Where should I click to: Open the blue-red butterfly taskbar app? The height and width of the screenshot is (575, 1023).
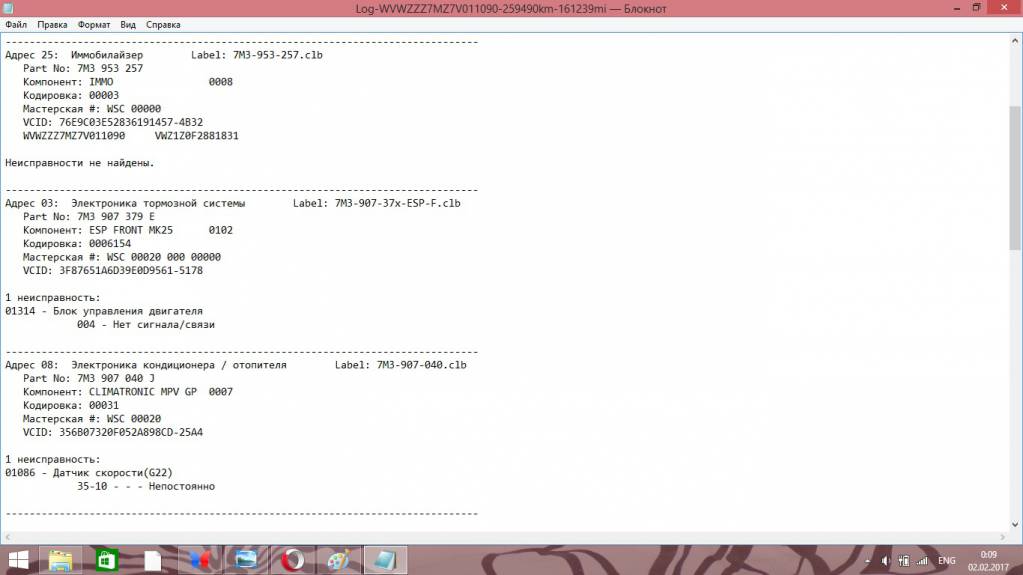click(198, 560)
